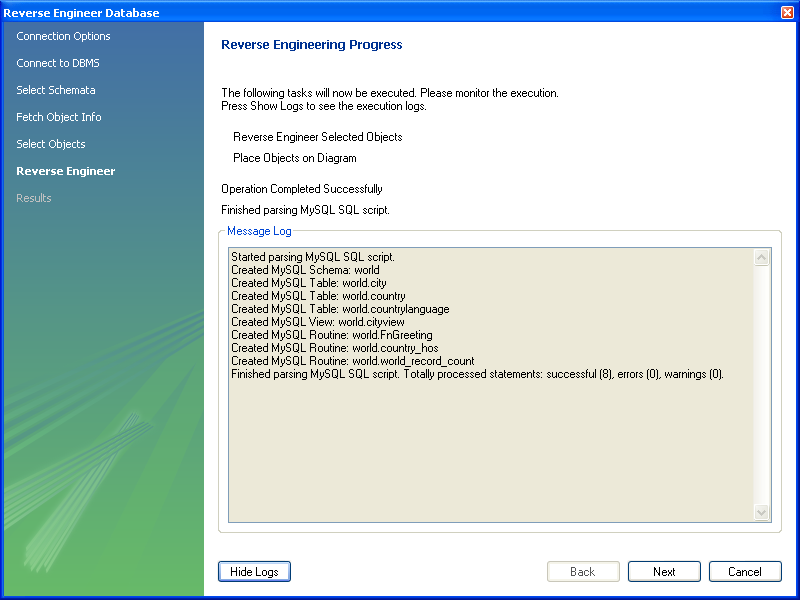Go to Connect to DBMS step

(58, 63)
